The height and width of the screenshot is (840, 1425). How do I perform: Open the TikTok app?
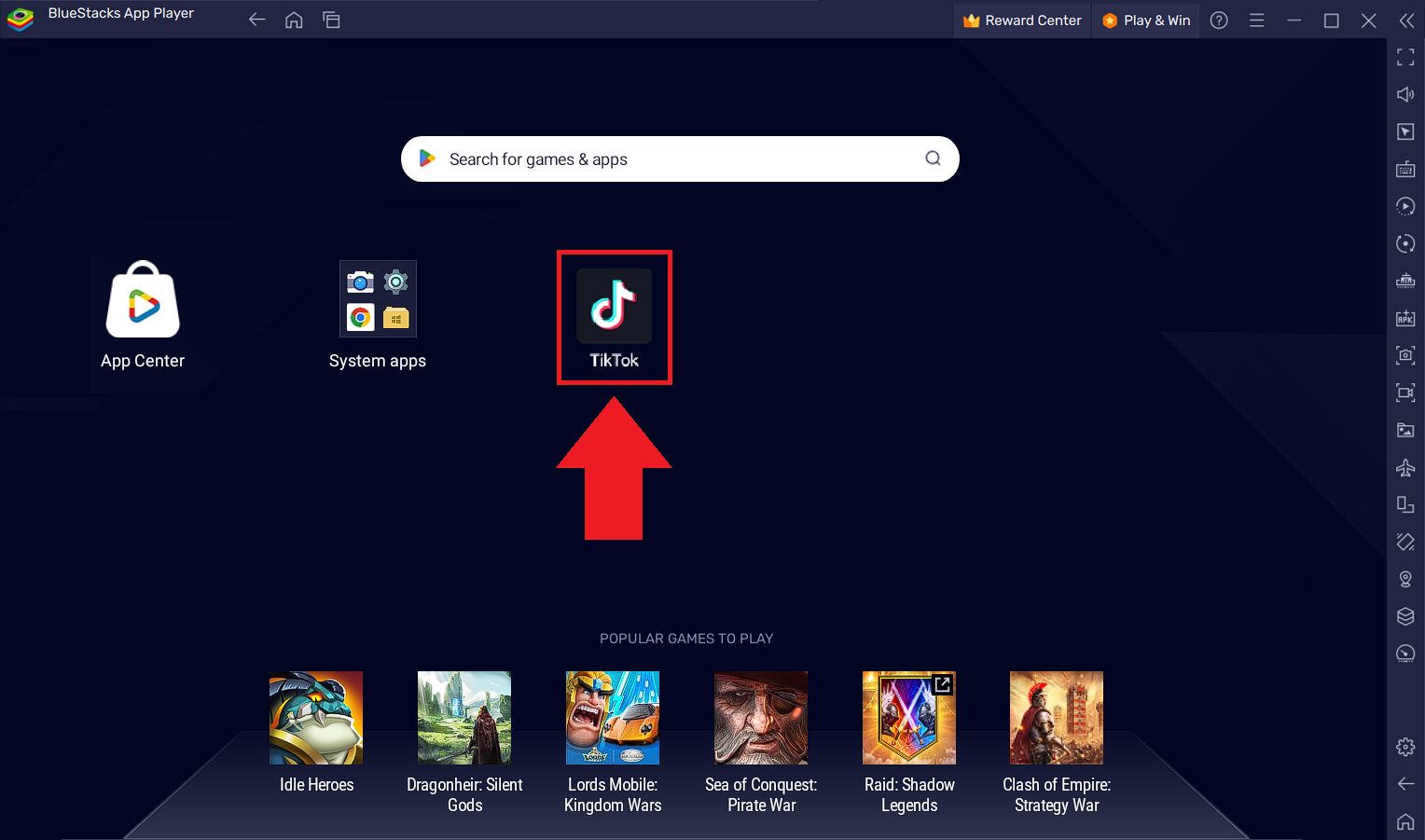(x=614, y=307)
